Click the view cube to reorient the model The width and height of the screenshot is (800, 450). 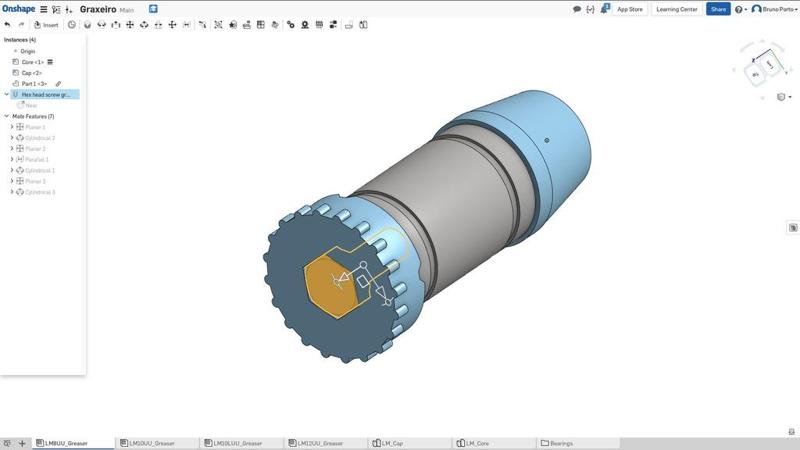tap(762, 69)
